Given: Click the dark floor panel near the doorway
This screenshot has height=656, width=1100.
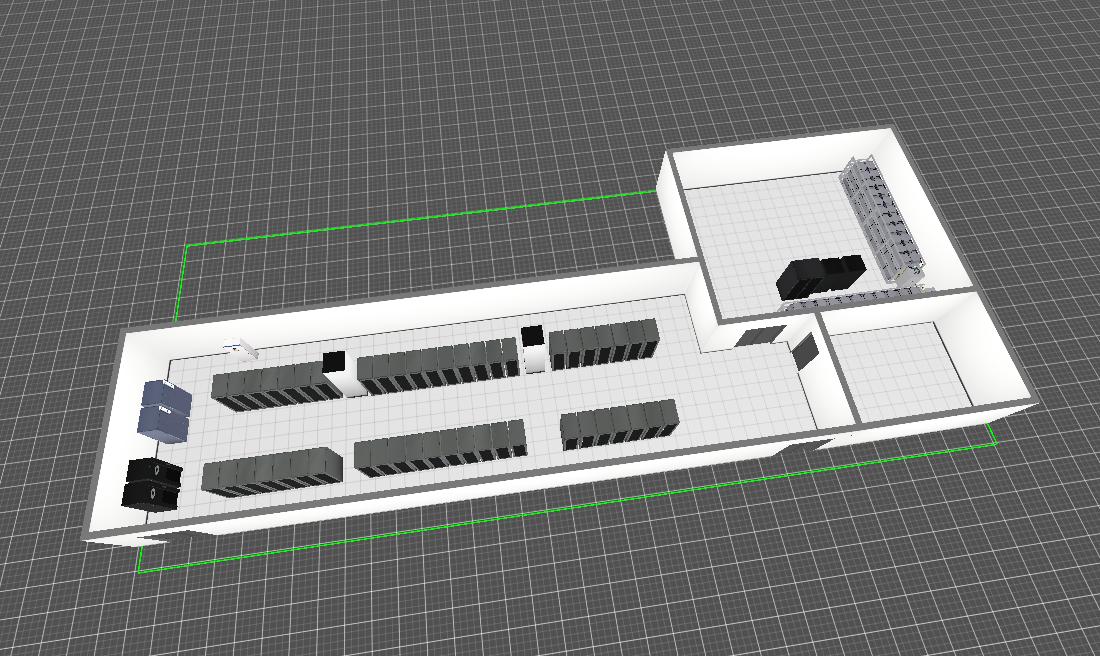Looking at the screenshot, I should pyautogui.click(x=760, y=337).
